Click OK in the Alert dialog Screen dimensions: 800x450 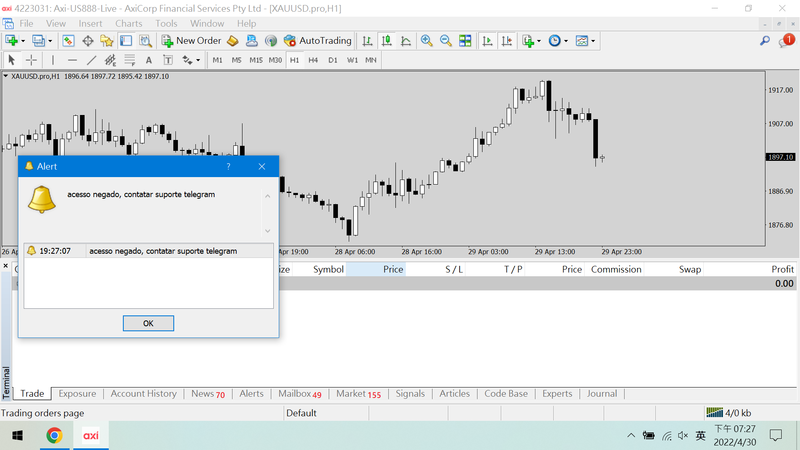148,323
